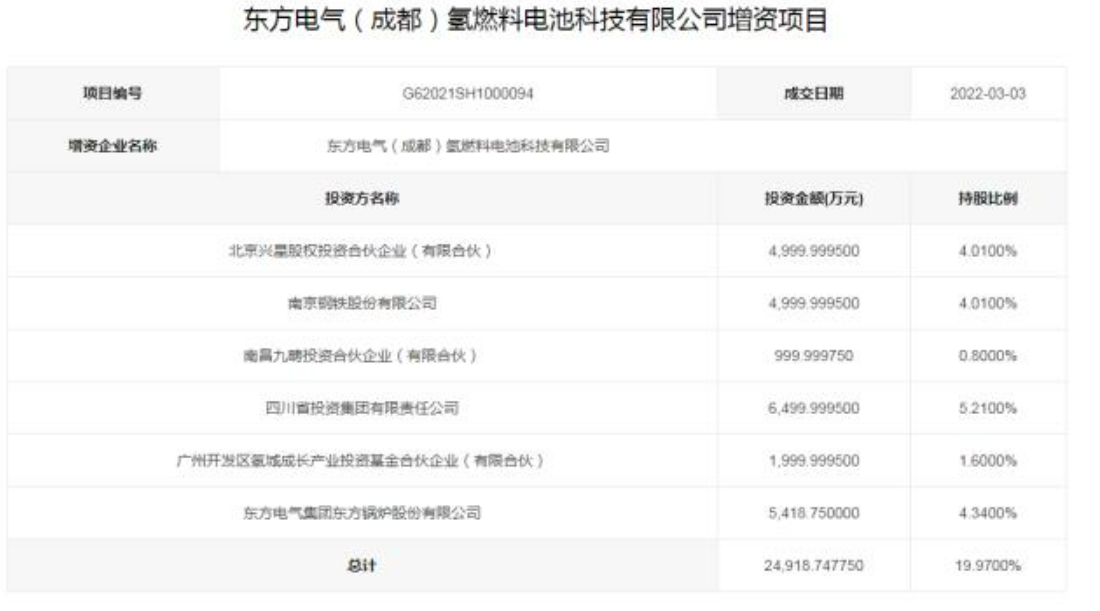Image resolution: width=1100 pixels, height=611 pixels.
Task: Select the 0.8000% shareholding cell
Action: coord(988,356)
